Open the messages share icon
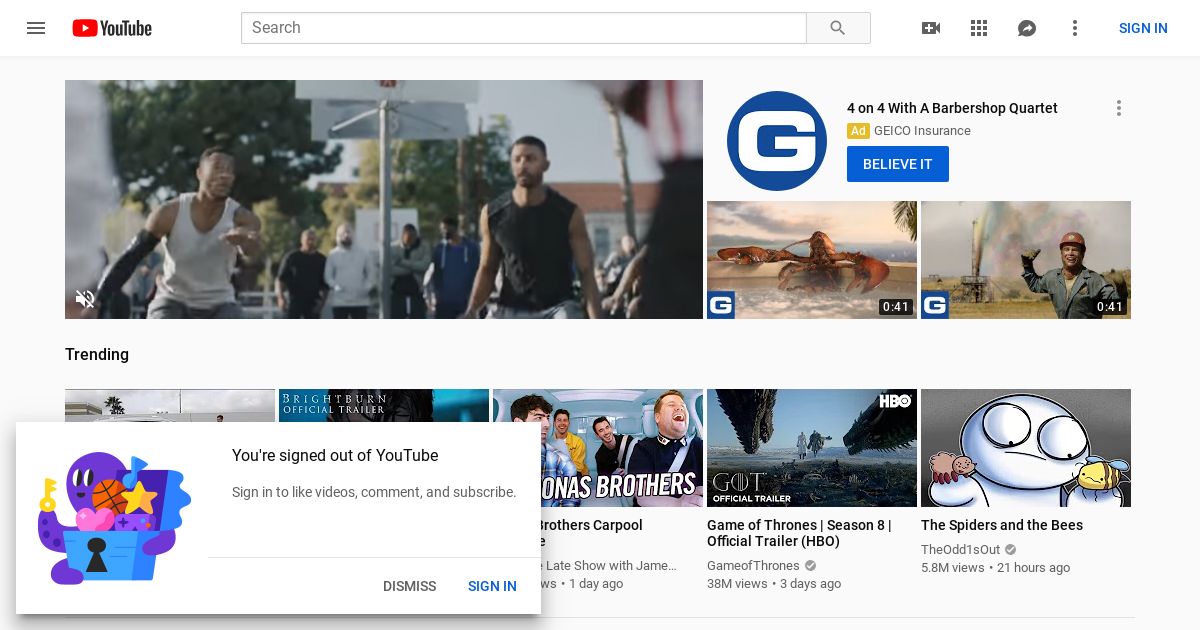 1027,28
